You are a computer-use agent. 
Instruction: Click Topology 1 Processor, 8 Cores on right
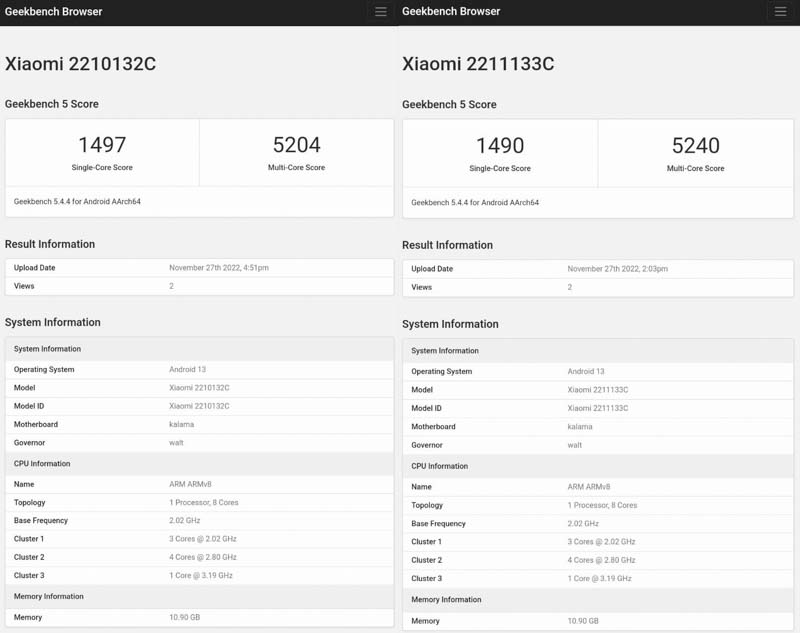[x=602, y=505]
